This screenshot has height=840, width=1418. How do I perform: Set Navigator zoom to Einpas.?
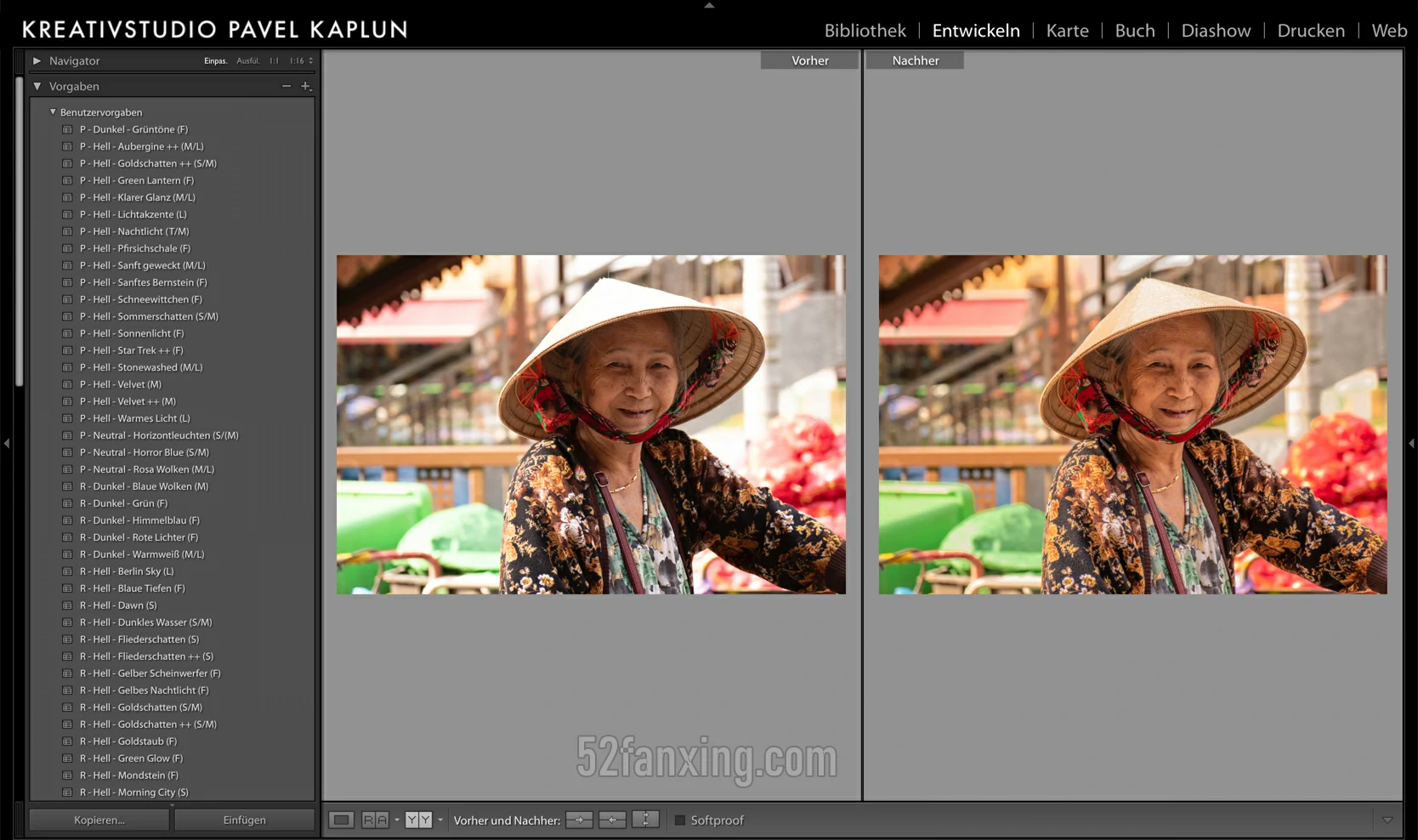pos(216,61)
